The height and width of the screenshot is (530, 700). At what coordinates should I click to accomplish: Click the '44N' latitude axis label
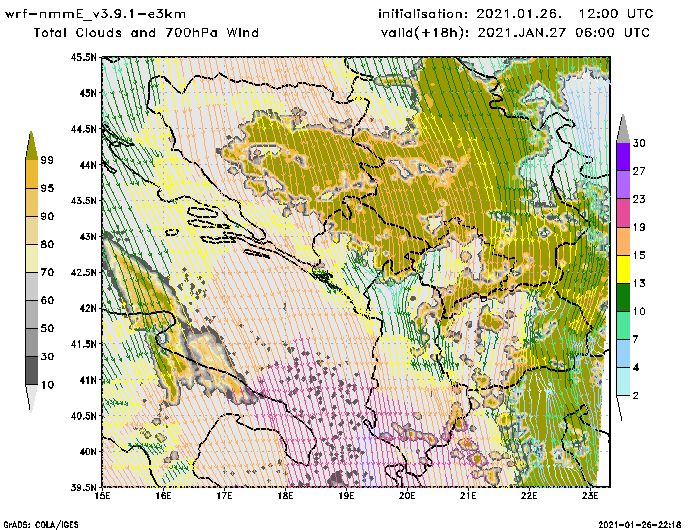pyautogui.click(x=88, y=165)
